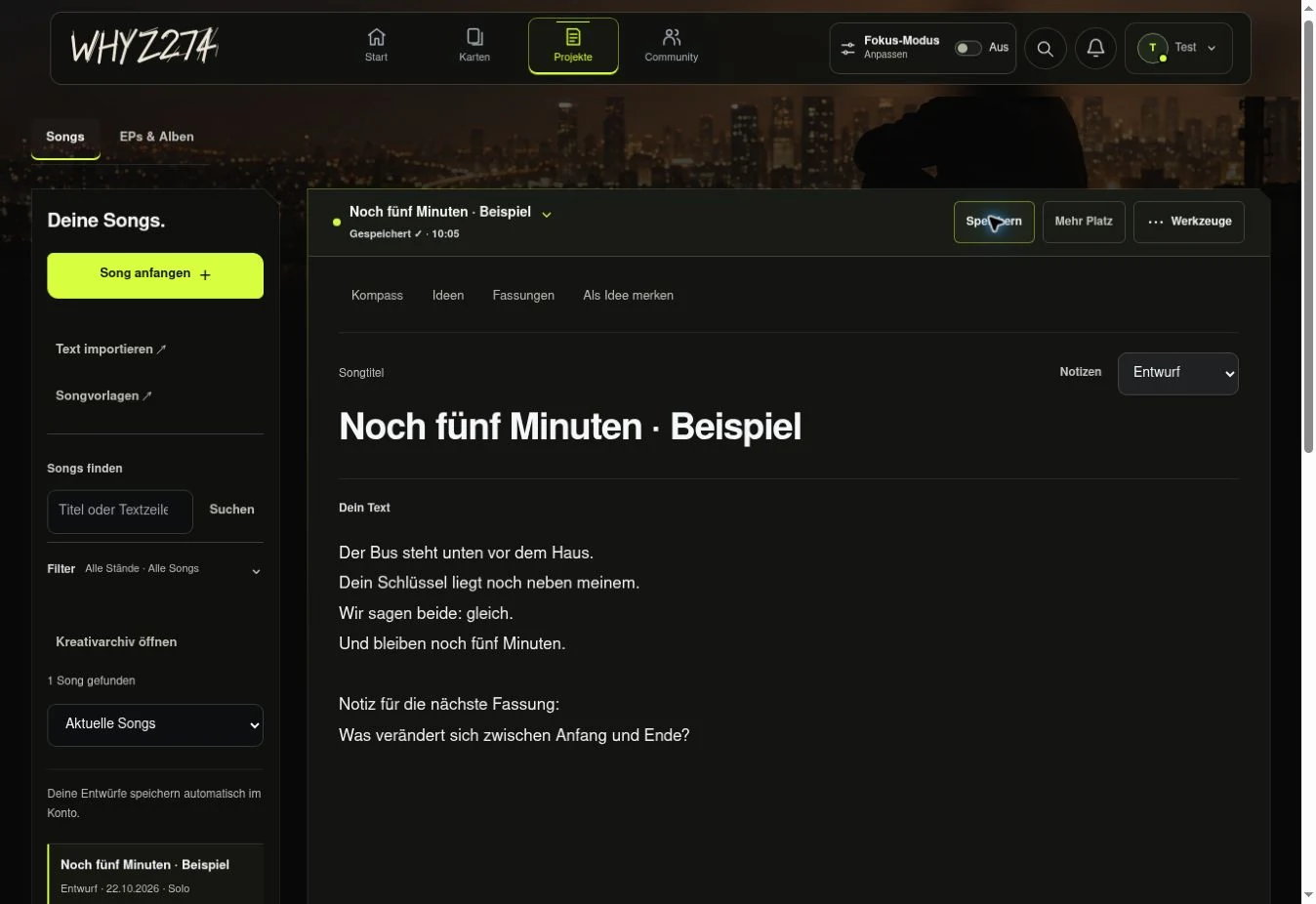This screenshot has width=1316, height=904.
Task: Open Community via the people icon
Action: pyautogui.click(x=671, y=37)
